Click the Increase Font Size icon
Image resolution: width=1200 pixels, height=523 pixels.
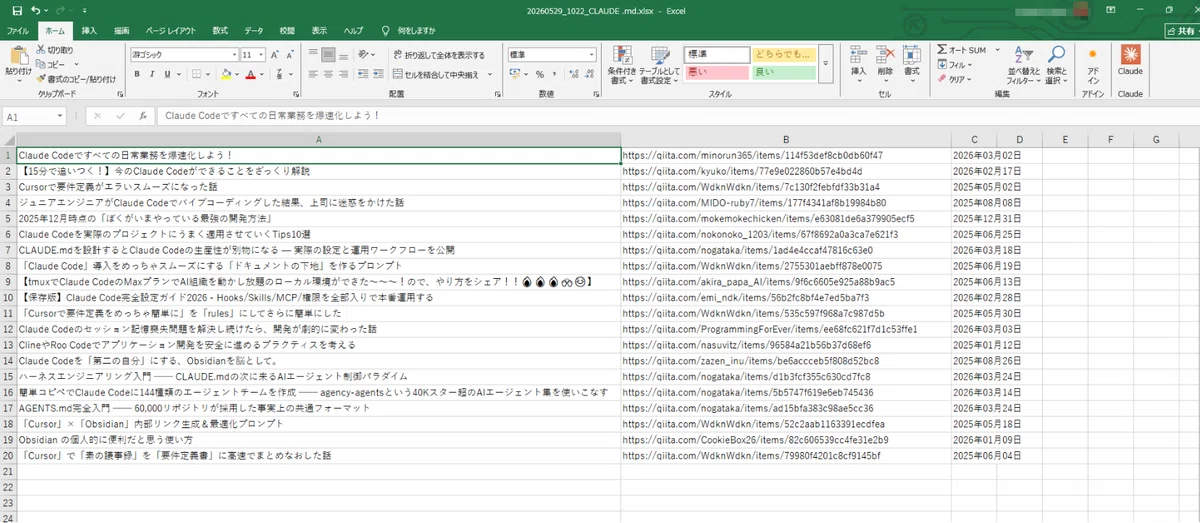(273, 55)
